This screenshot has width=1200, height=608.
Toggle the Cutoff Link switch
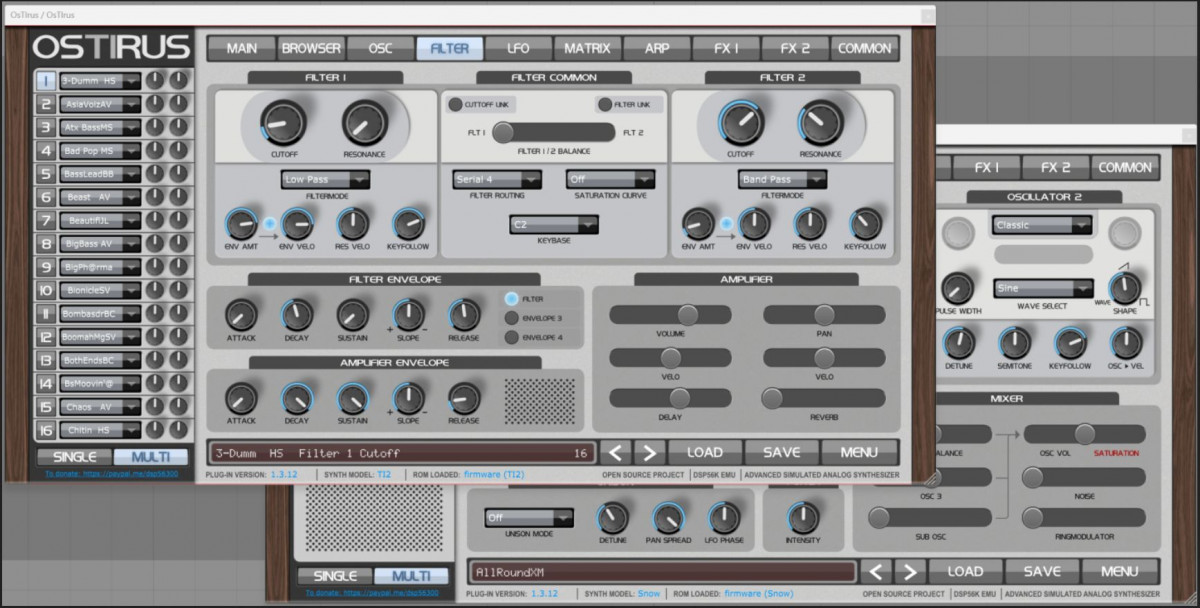coord(456,105)
